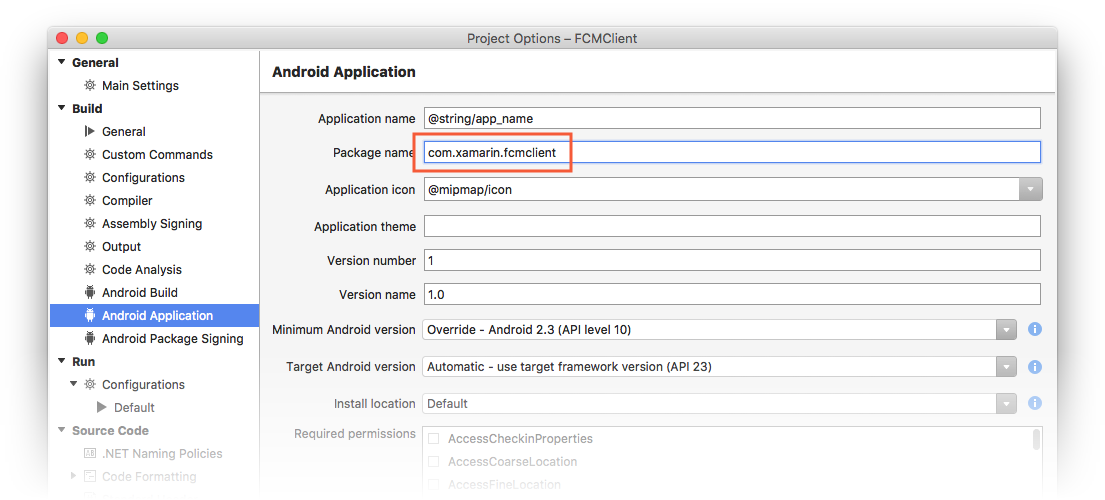Viewport: 1105px width, 500px height.
Task: Open .NET Naming Policies
Action: pyautogui.click(x=162, y=454)
